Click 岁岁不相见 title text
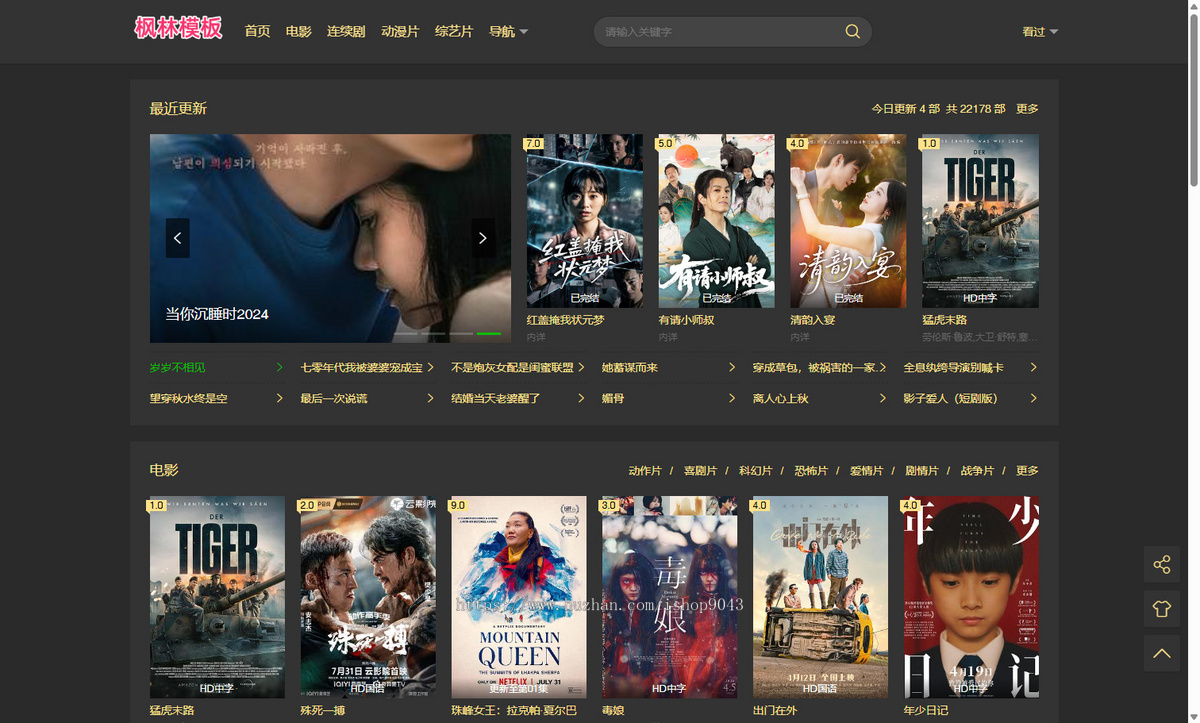 coord(178,368)
